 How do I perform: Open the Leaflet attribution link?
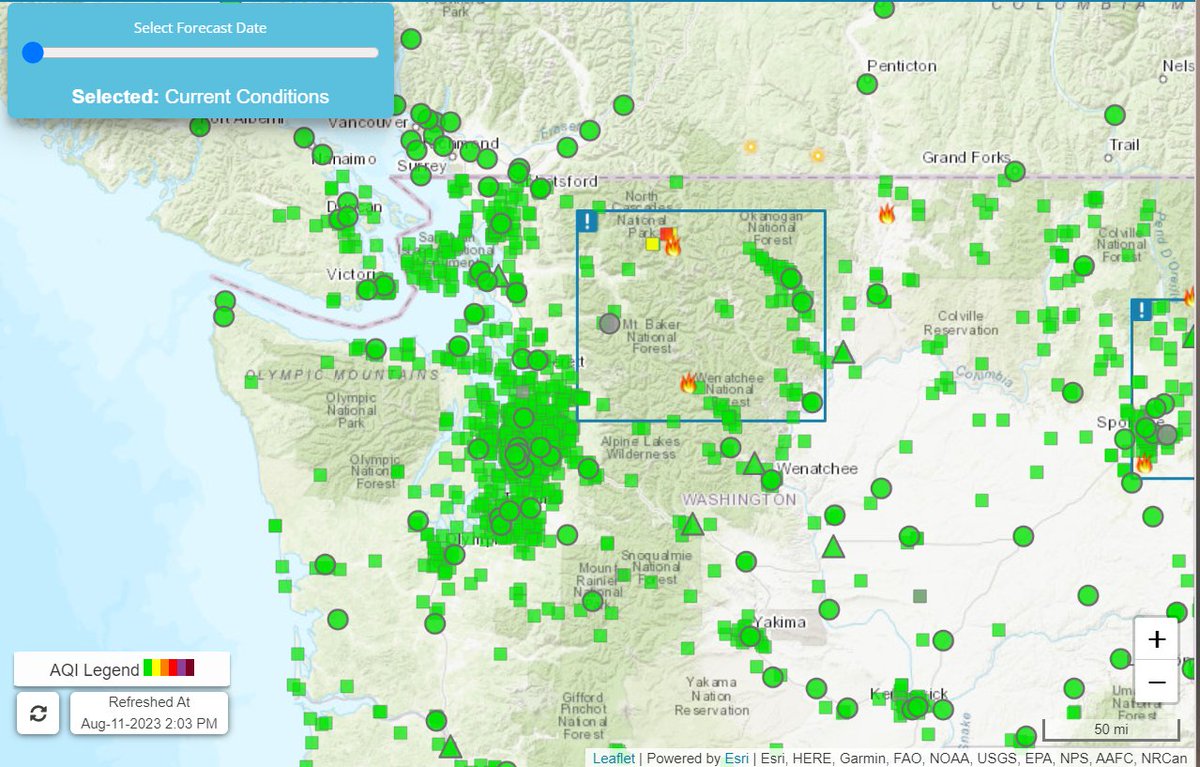[612, 758]
